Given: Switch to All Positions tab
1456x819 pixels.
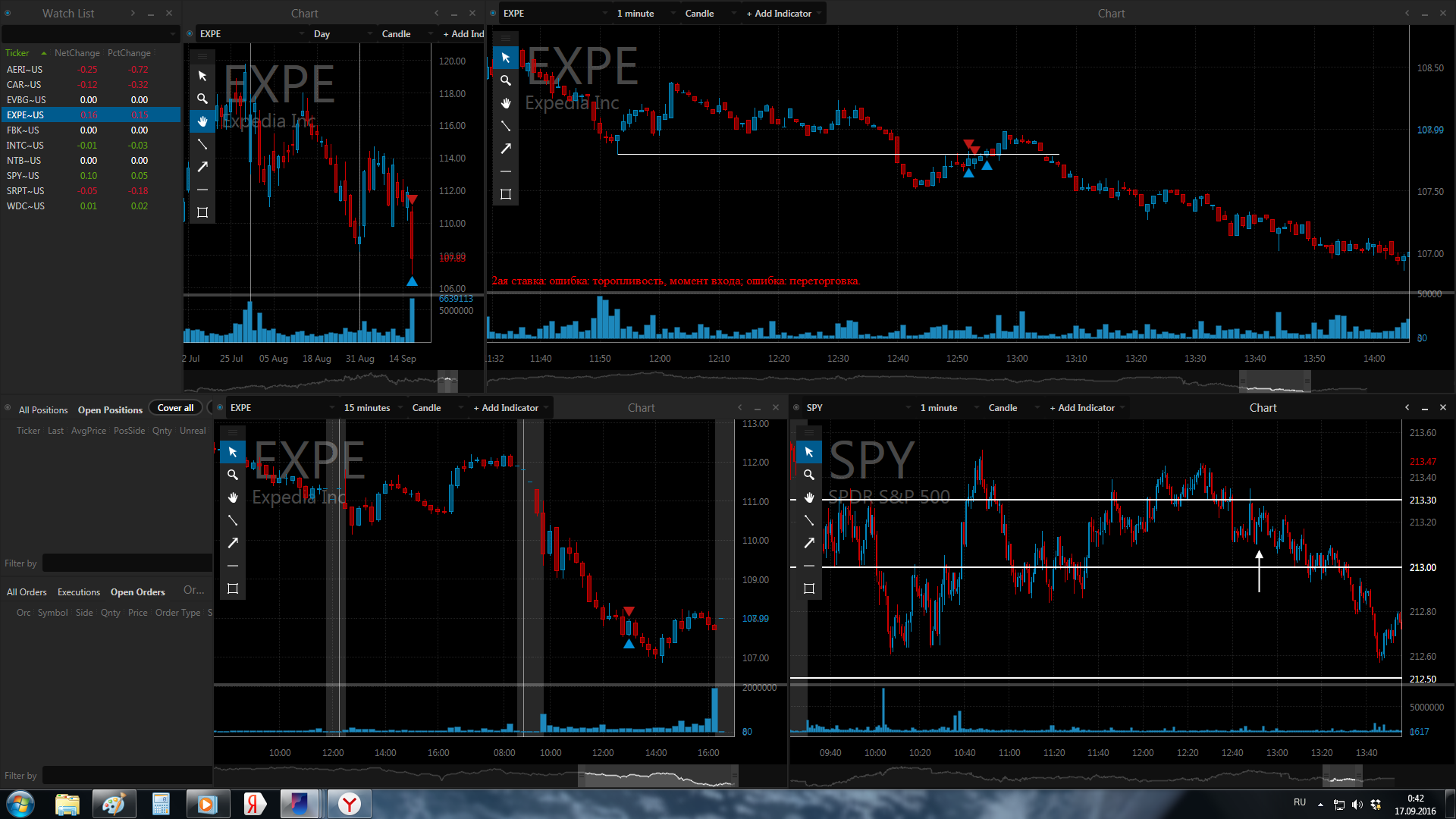Looking at the screenshot, I should point(43,409).
